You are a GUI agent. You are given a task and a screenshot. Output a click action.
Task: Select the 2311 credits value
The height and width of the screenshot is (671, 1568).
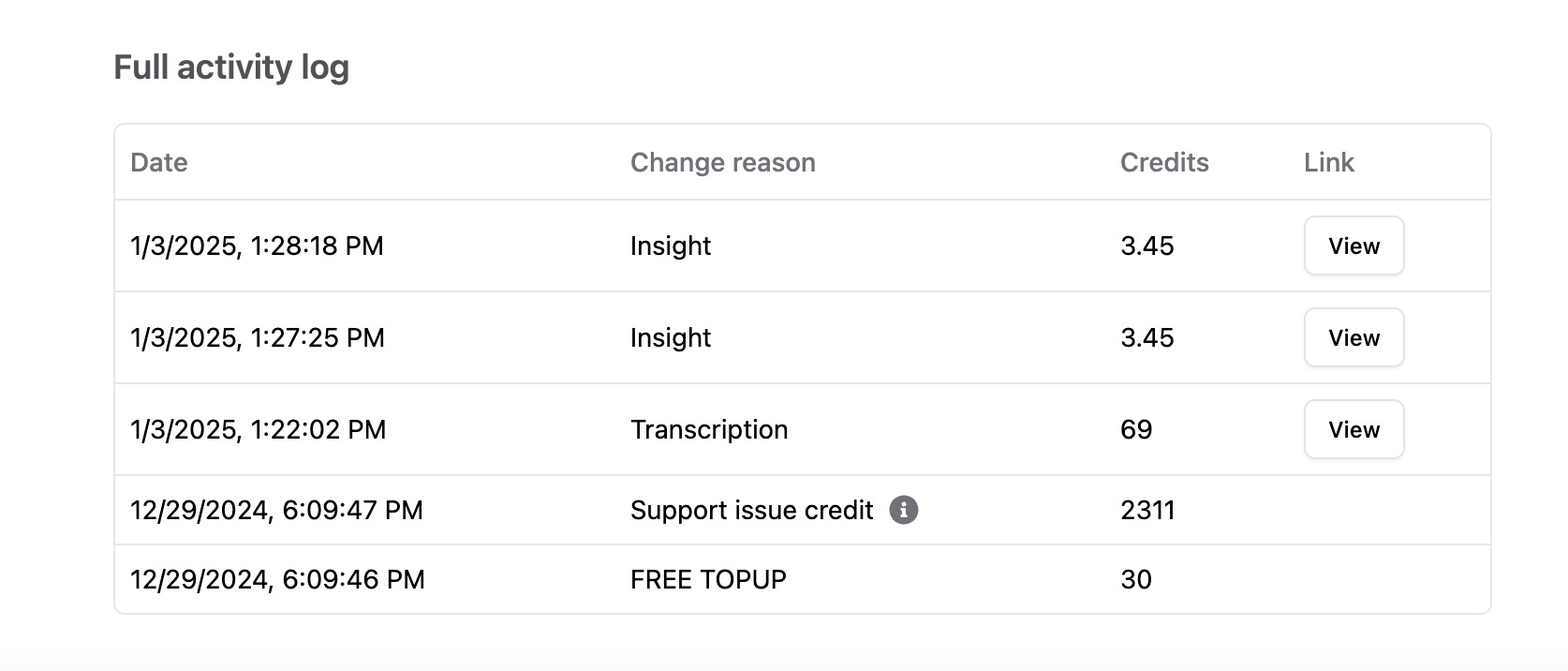pyautogui.click(x=1147, y=510)
